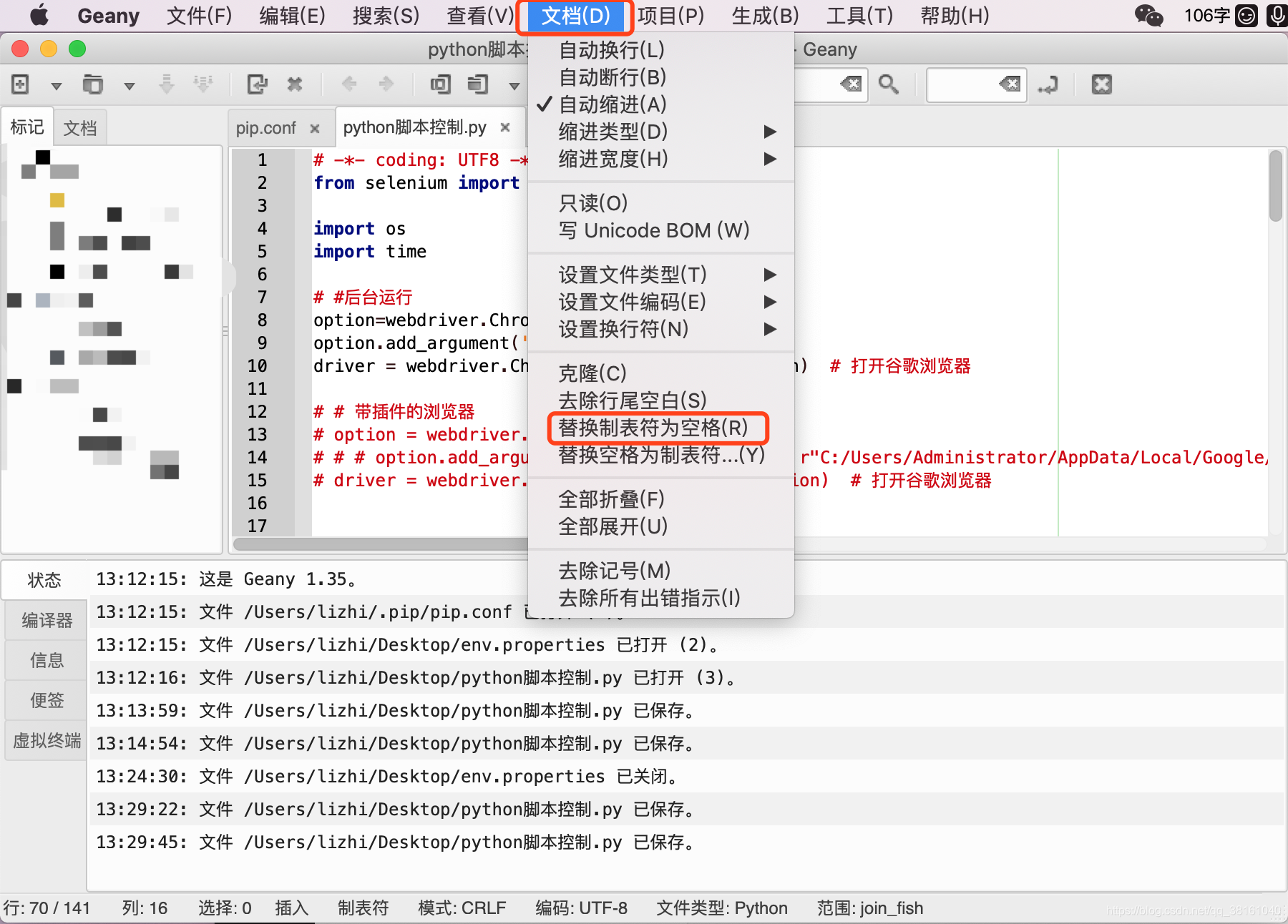Screen dimensions: 1288x924
Task: Click the reload file toolbar icon
Action: tap(257, 84)
